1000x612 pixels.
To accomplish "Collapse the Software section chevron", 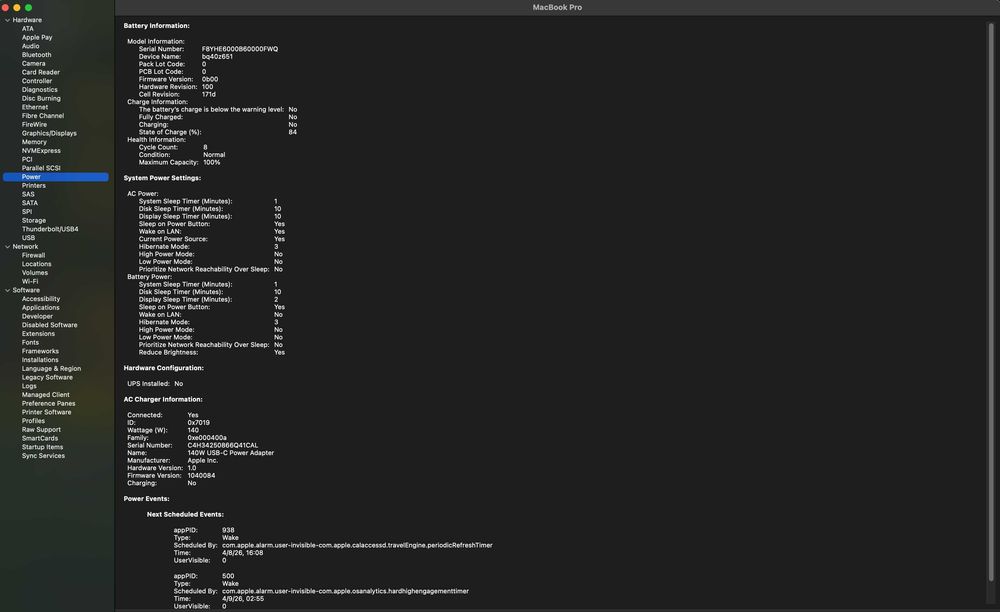I will (x=8, y=290).
